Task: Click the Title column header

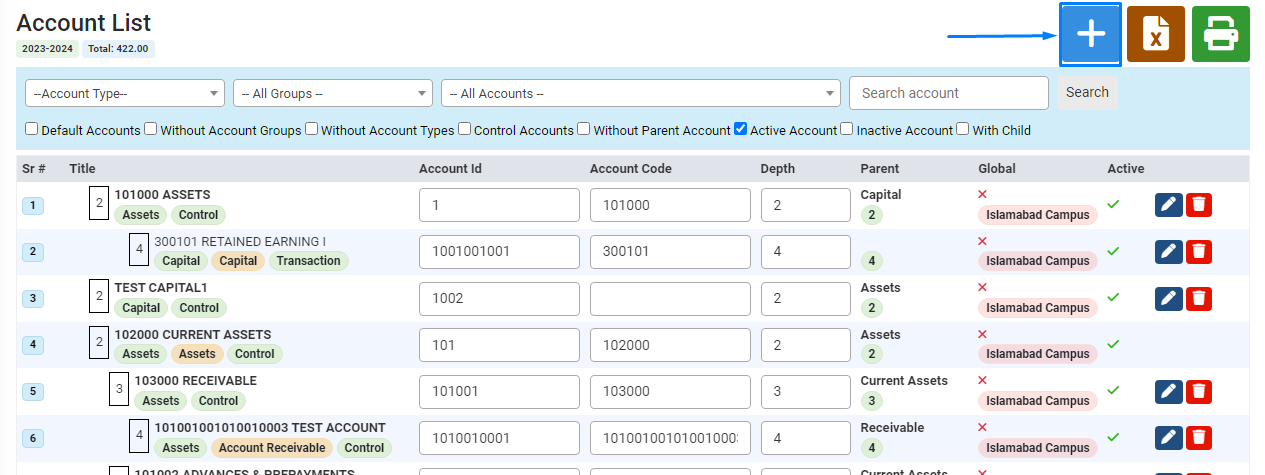Action: click(x=82, y=169)
